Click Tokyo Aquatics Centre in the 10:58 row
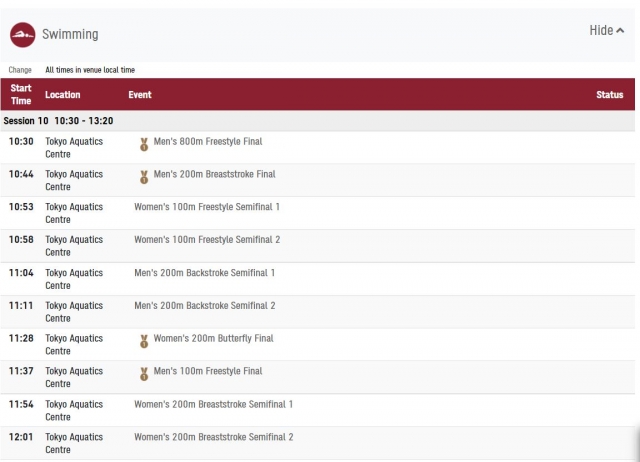Viewport: 640px width, 462px height. [74, 246]
